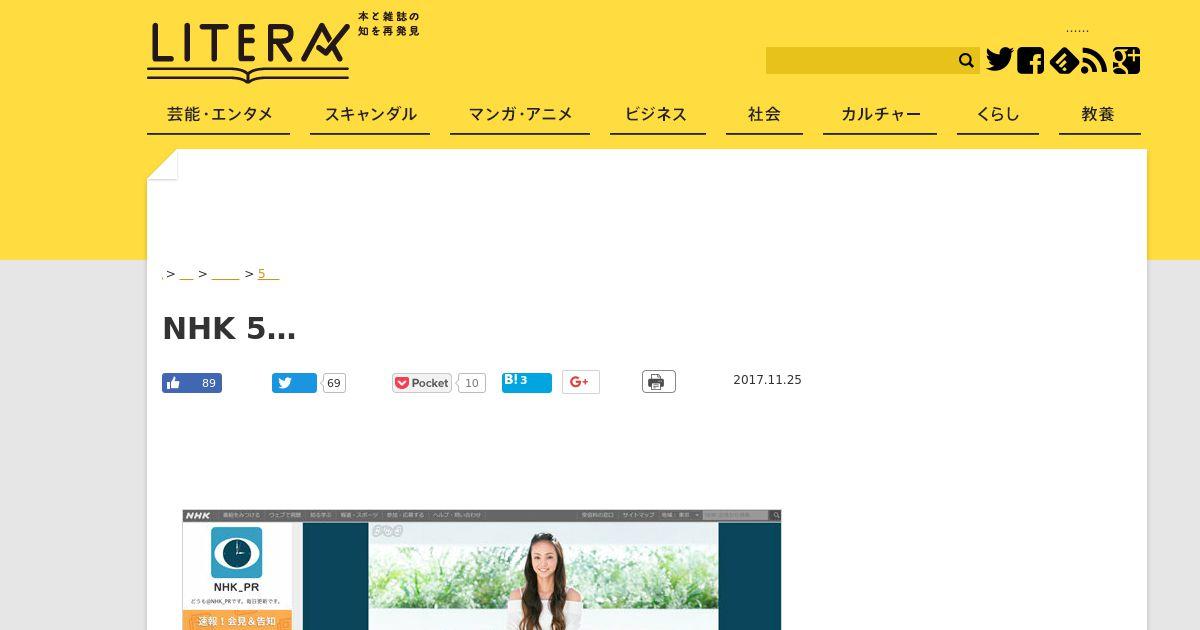Save article with the Pocket button
Screen dimensions: 1200x630
click(422, 383)
